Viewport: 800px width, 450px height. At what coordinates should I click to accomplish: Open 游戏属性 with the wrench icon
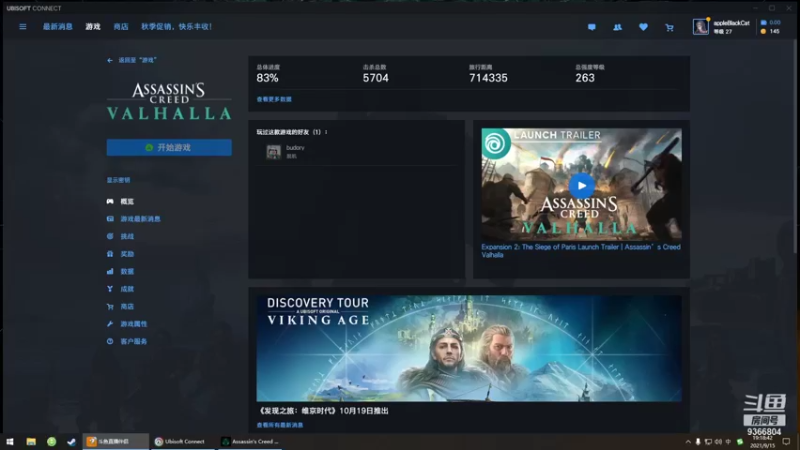[127, 324]
